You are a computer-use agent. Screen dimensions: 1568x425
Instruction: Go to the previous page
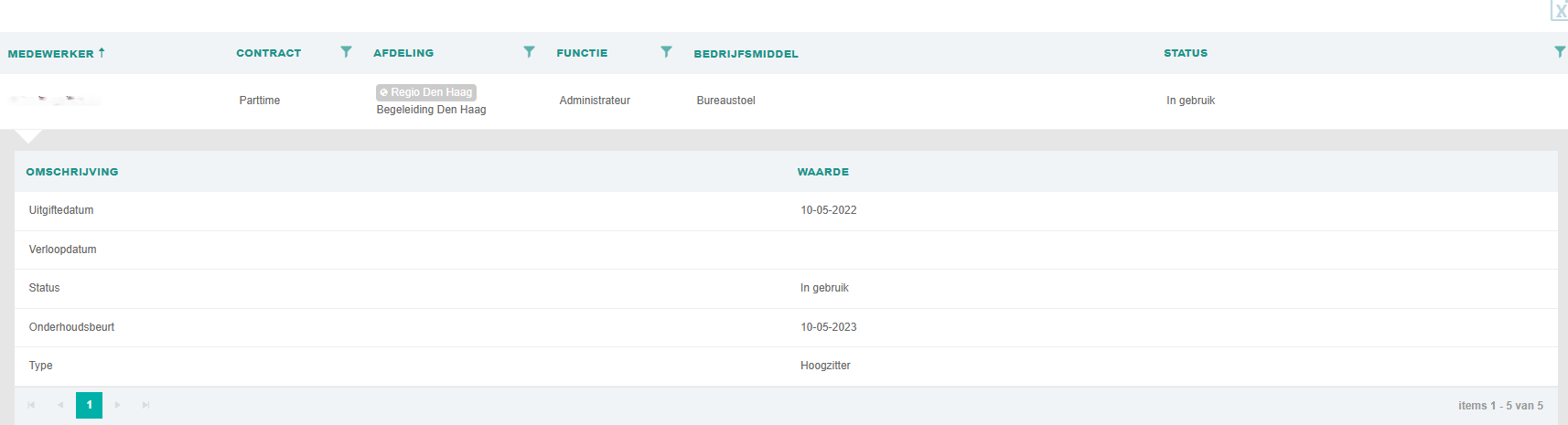[x=60, y=405]
